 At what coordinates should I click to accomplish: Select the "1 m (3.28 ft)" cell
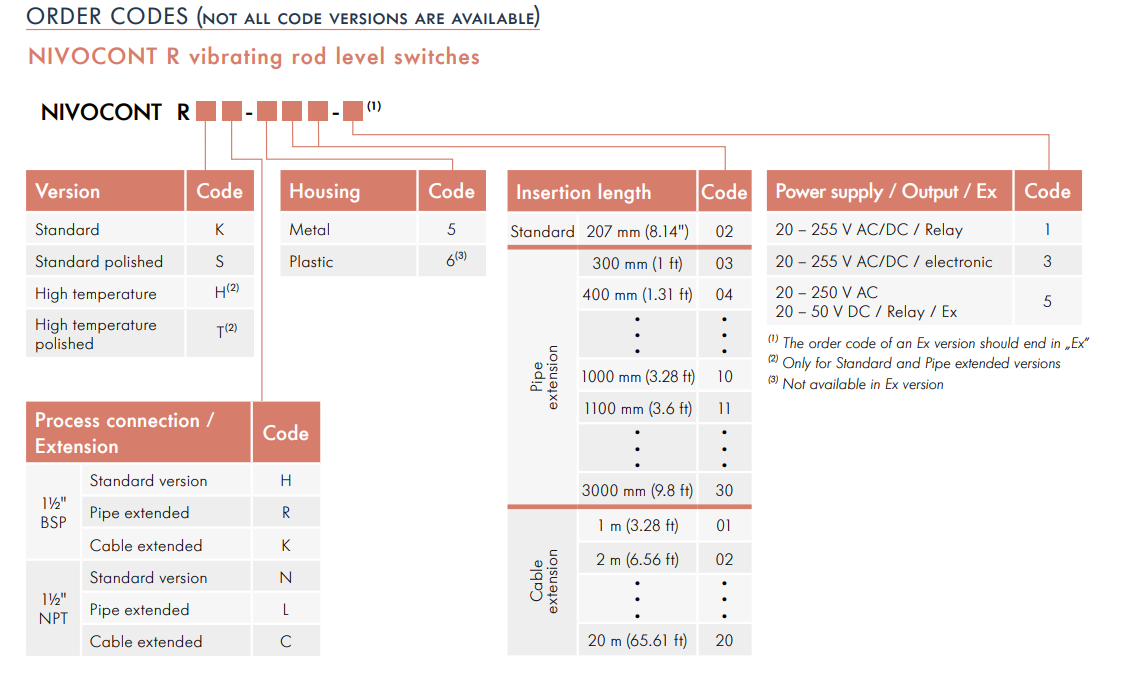coord(638,525)
